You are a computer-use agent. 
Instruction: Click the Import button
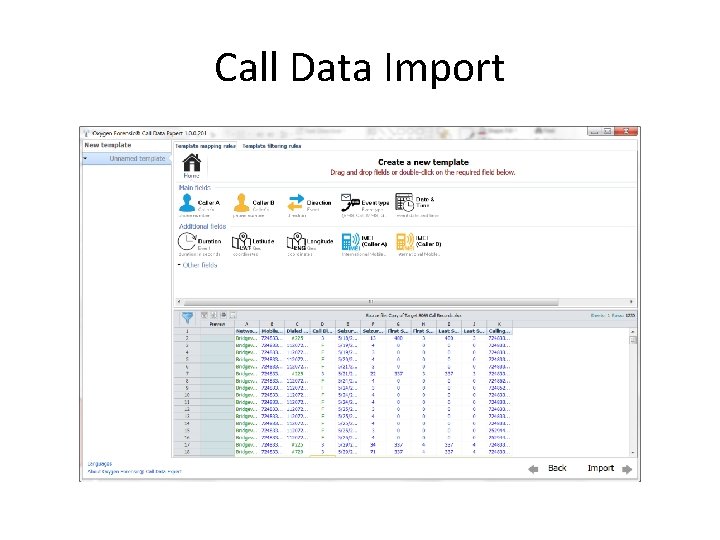coord(601,468)
